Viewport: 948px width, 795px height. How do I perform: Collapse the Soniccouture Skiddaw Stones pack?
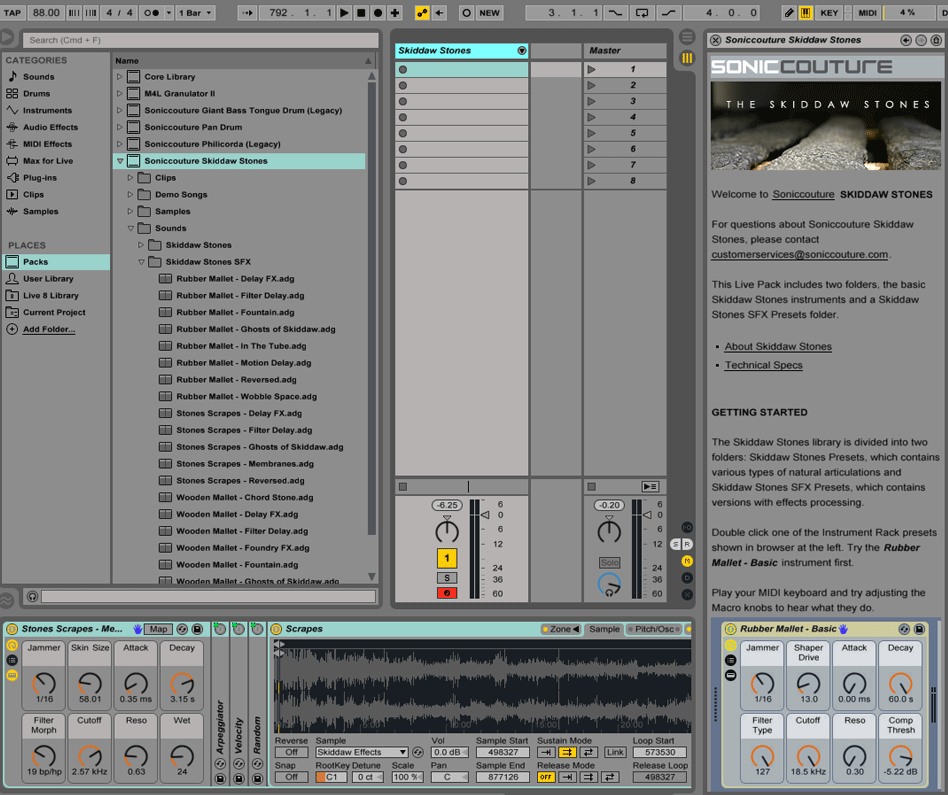120,161
